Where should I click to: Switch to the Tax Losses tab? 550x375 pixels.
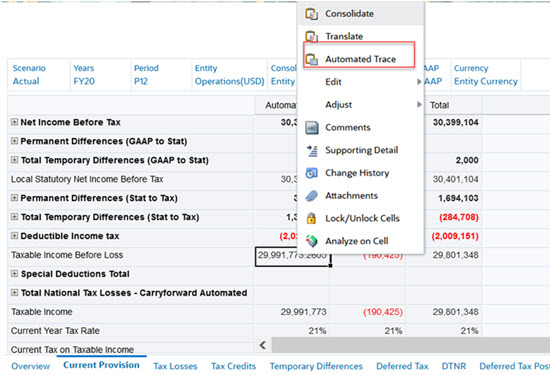175,366
